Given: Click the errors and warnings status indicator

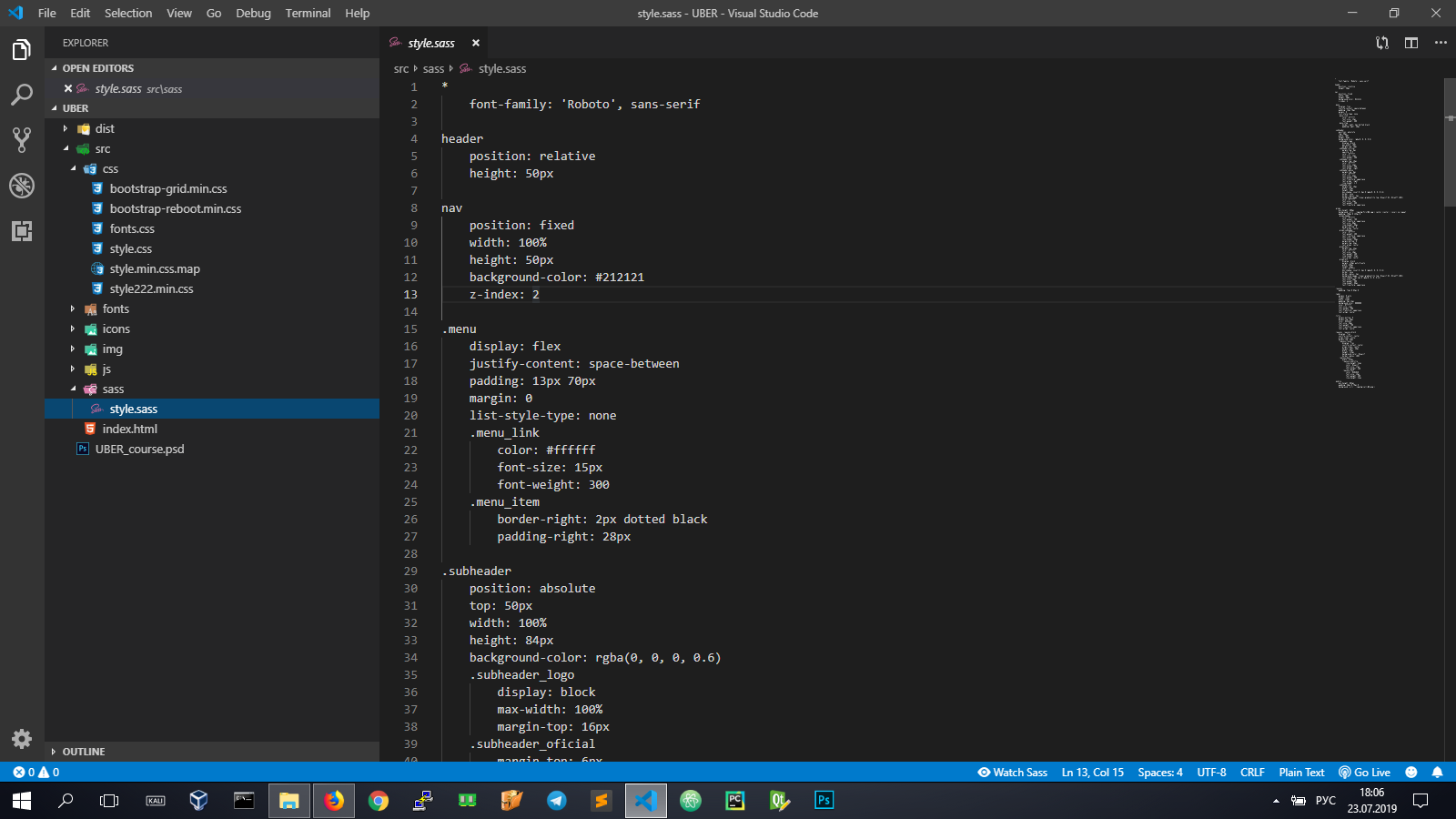Looking at the screenshot, I should (x=36, y=772).
